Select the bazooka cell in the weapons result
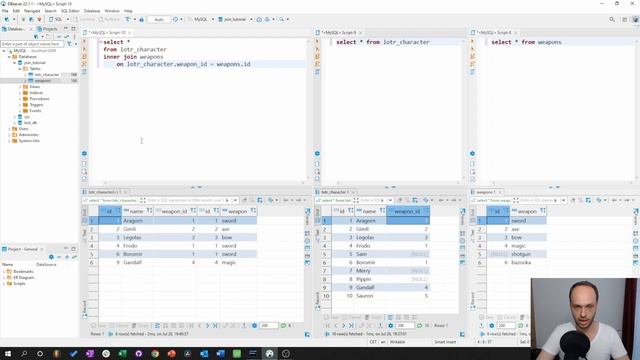Viewport: 640px width, 360px height. pos(528,262)
